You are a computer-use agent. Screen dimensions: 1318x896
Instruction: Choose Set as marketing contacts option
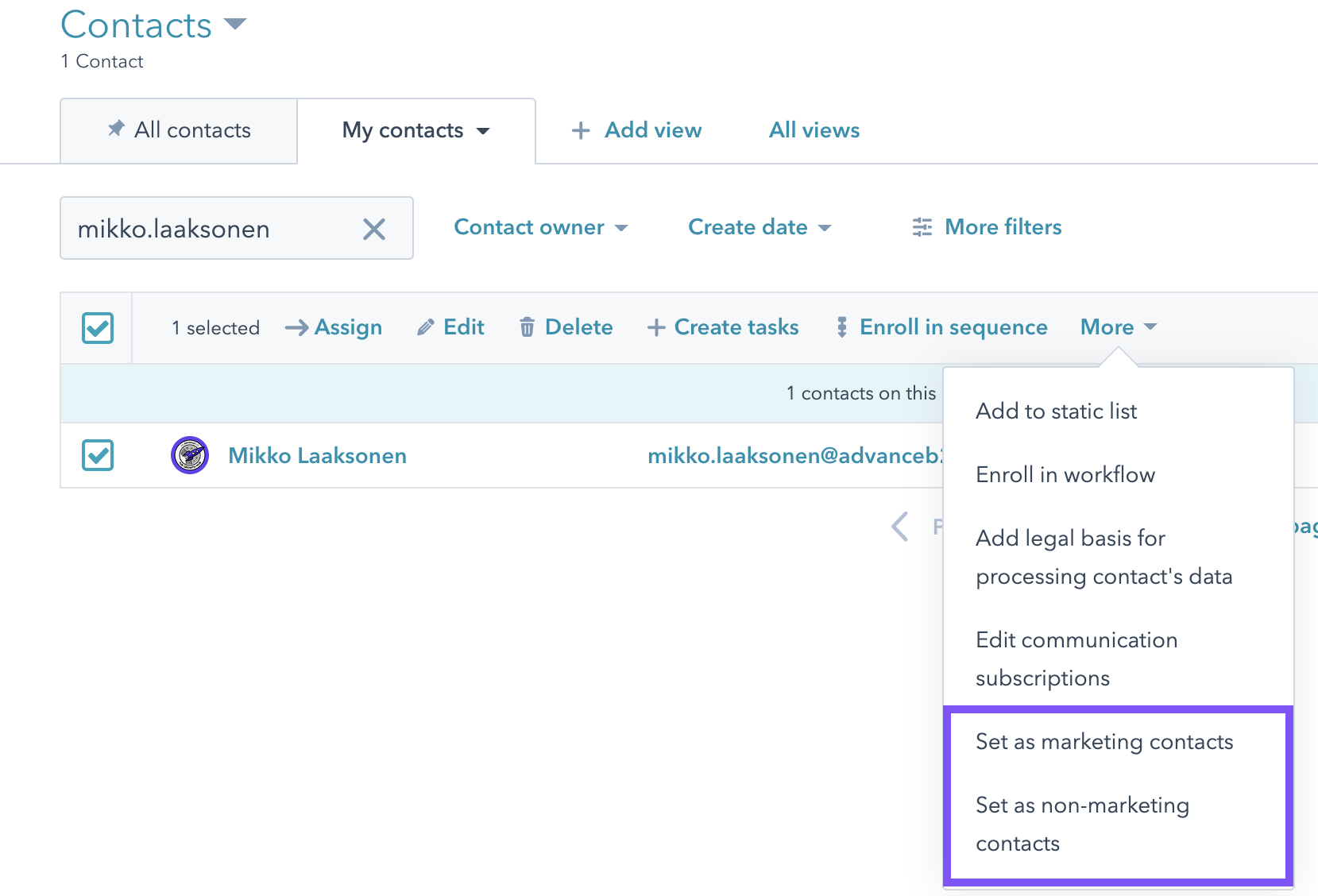(1103, 742)
